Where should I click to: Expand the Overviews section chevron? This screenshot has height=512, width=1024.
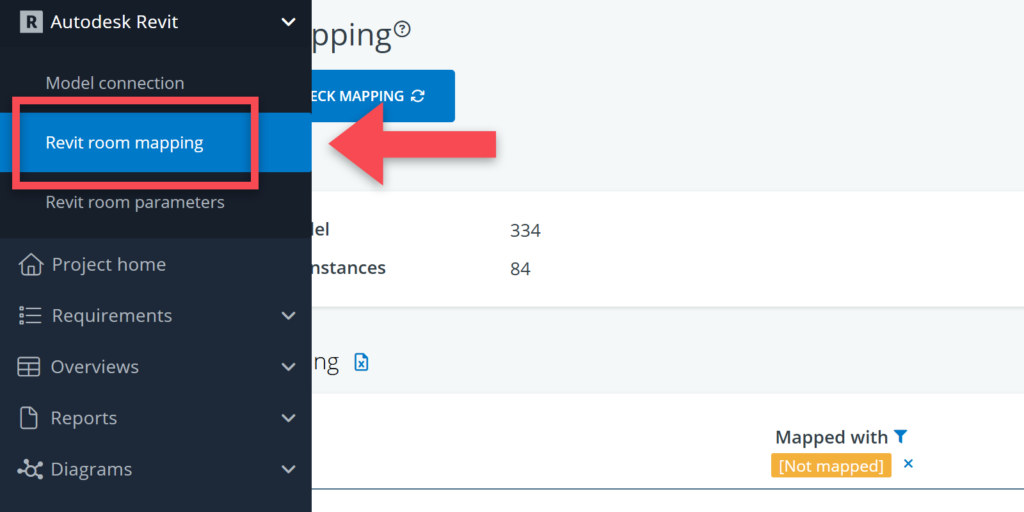[x=288, y=367]
